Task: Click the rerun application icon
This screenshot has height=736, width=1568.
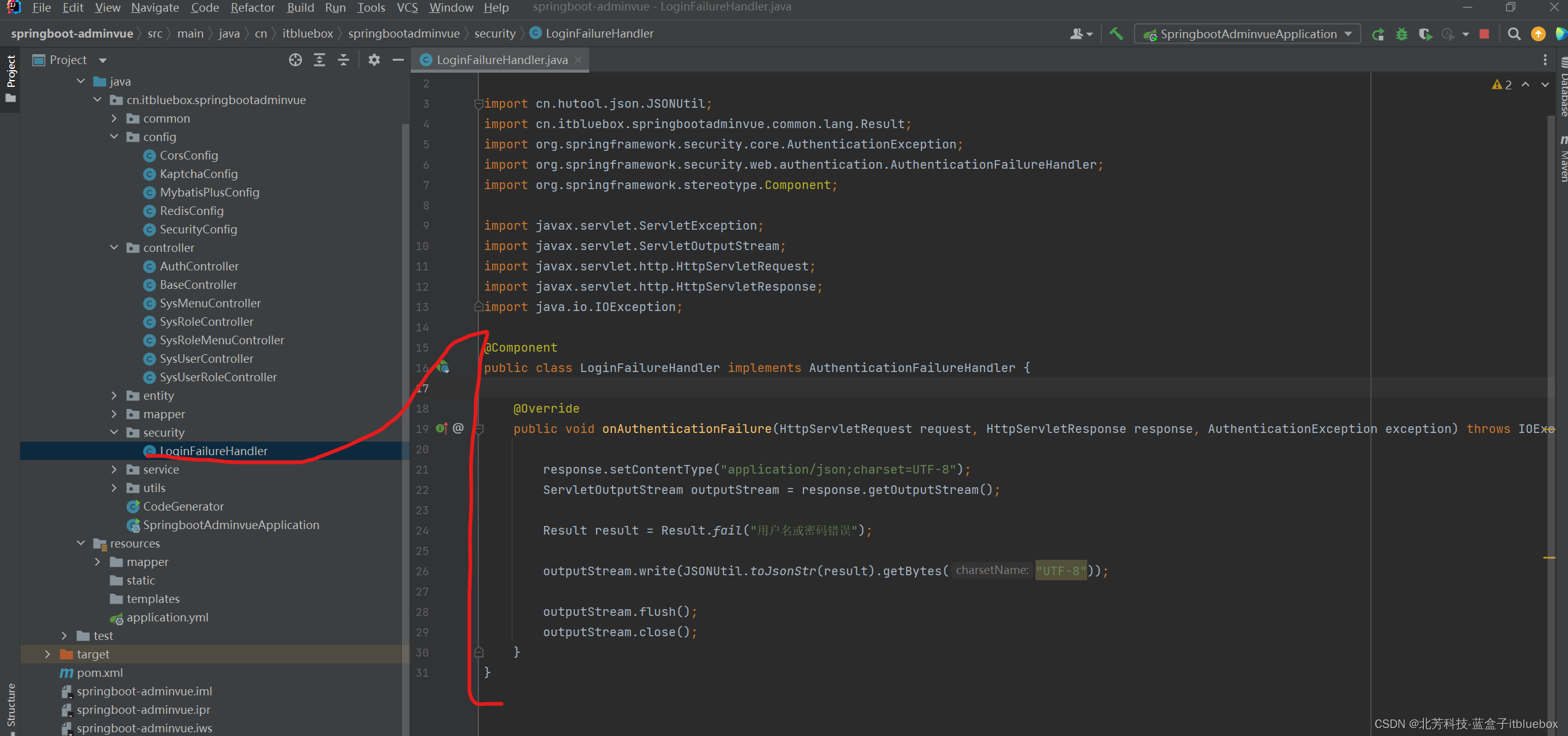Action: [x=1378, y=34]
